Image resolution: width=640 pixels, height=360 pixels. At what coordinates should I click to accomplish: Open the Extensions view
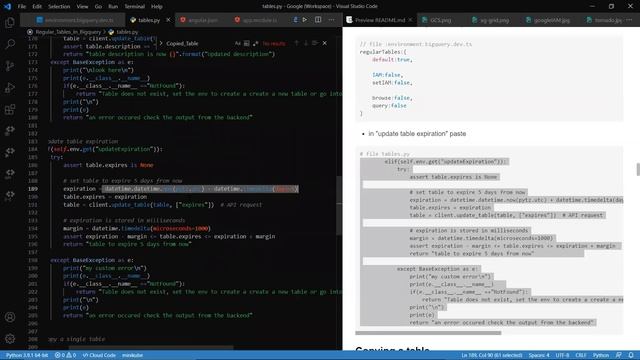tap(10, 109)
